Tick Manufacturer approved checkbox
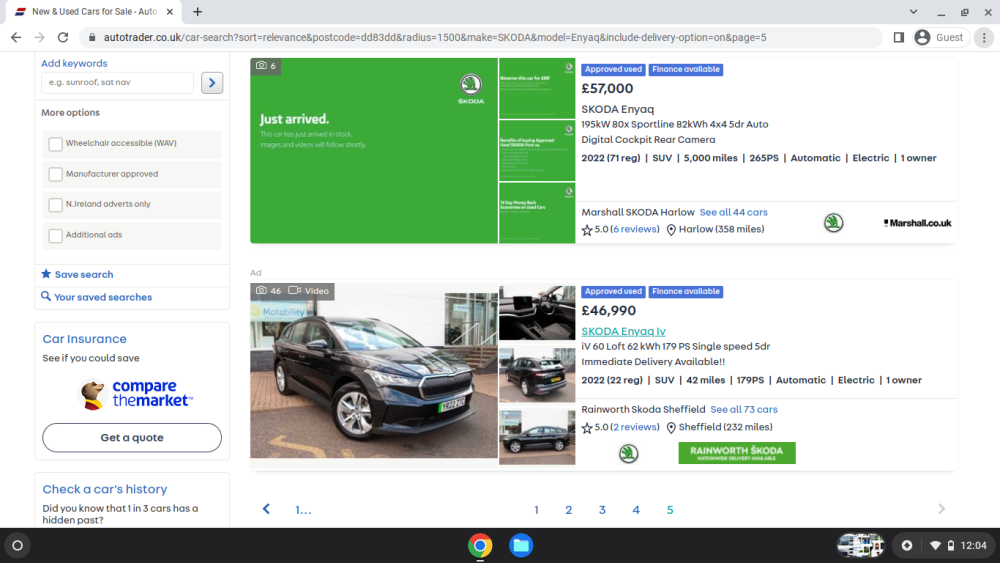Screen dimensions: 1000x563 (55, 174)
